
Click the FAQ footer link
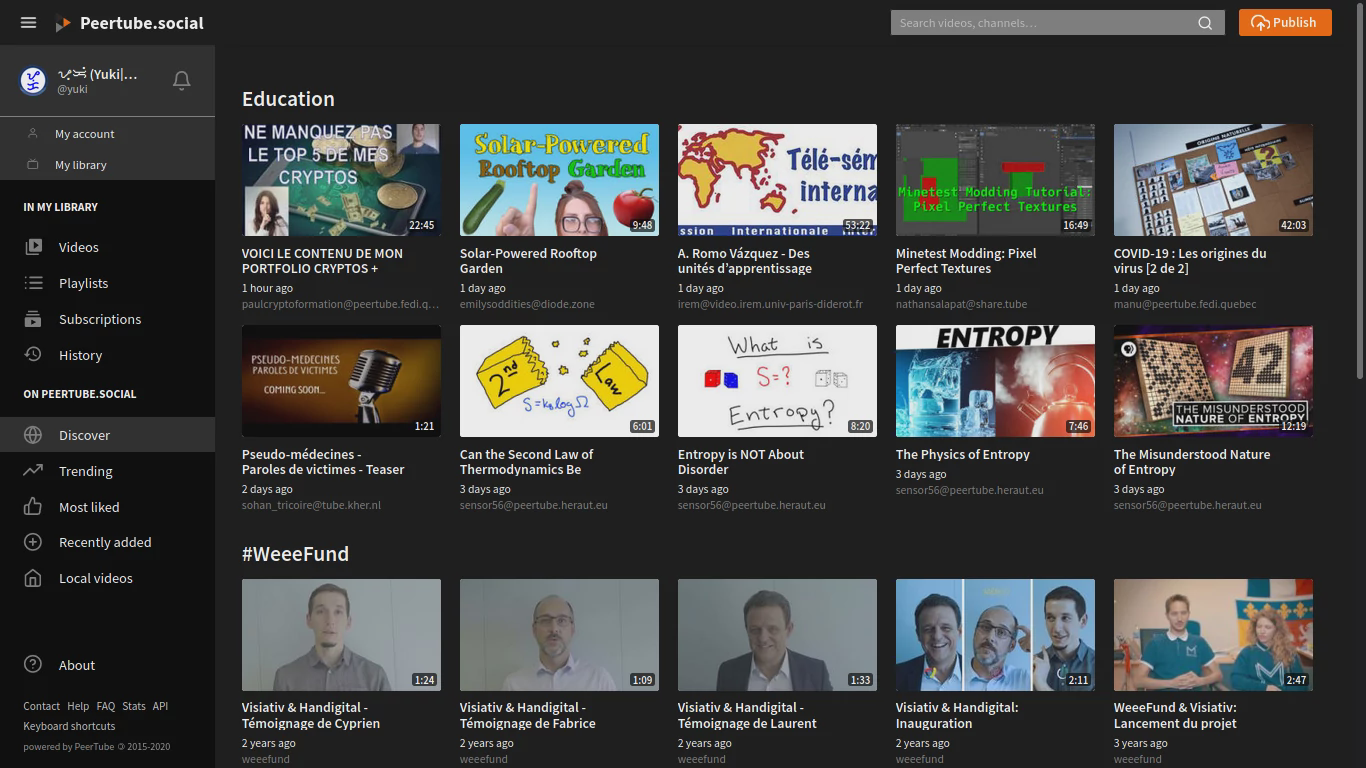pyautogui.click(x=106, y=706)
